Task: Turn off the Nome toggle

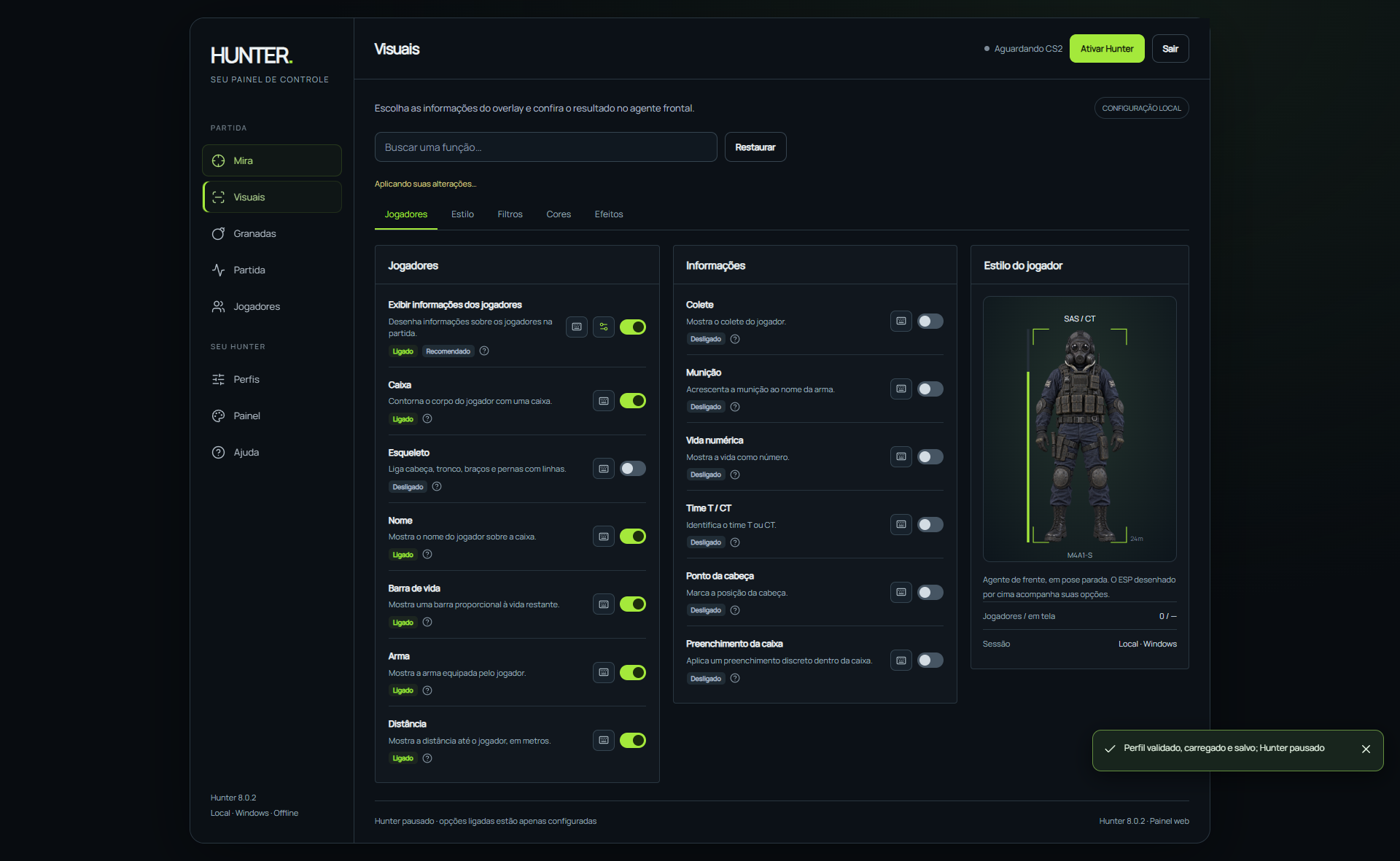Action: [633, 536]
